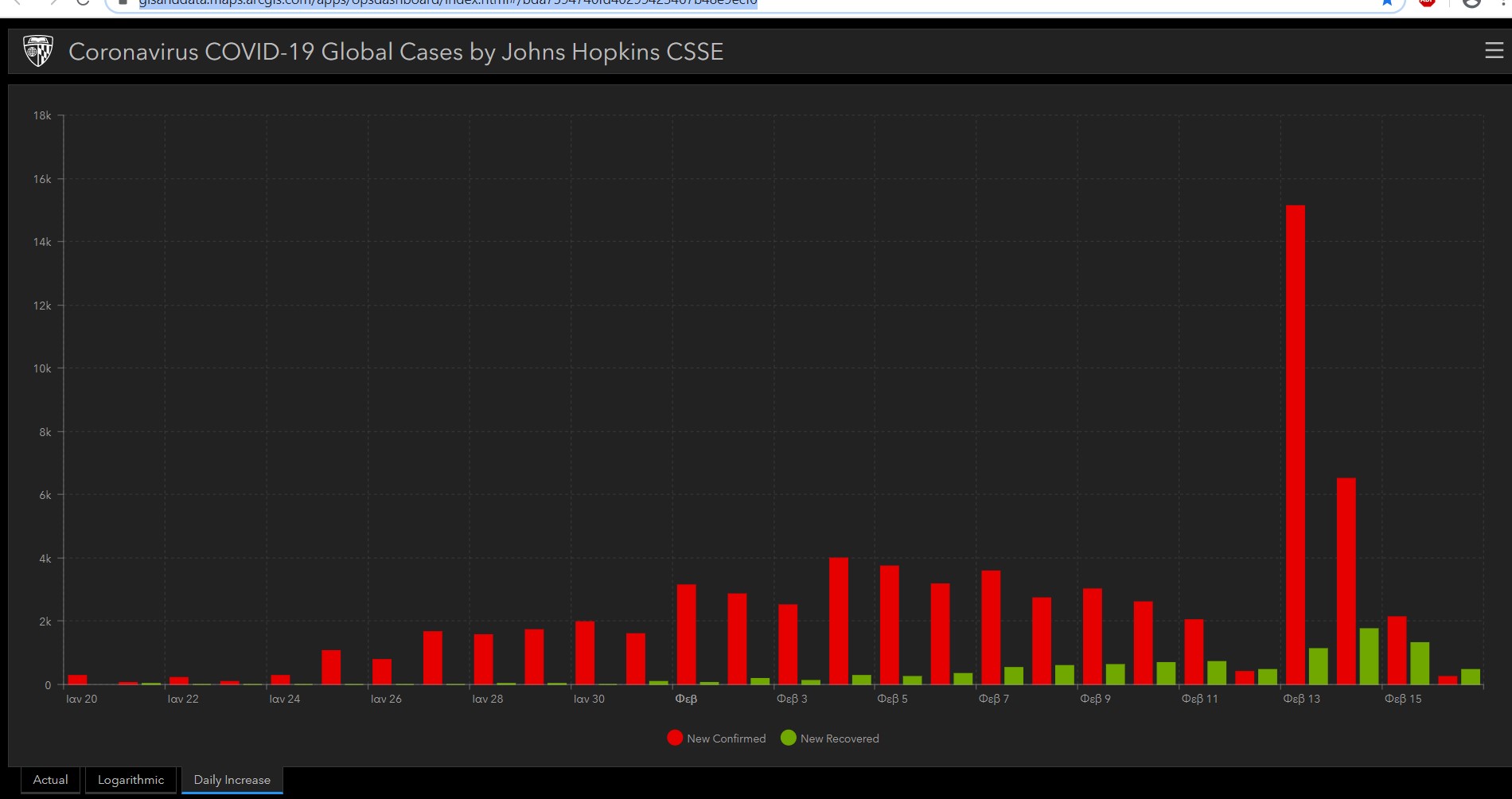Bookmark this page with the star icon
The width and height of the screenshot is (1512, 799).
pyautogui.click(x=1387, y=2)
